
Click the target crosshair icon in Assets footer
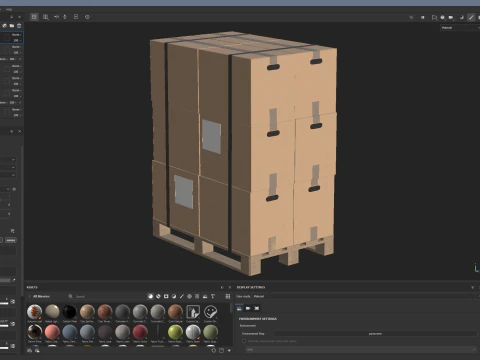tap(214, 350)
